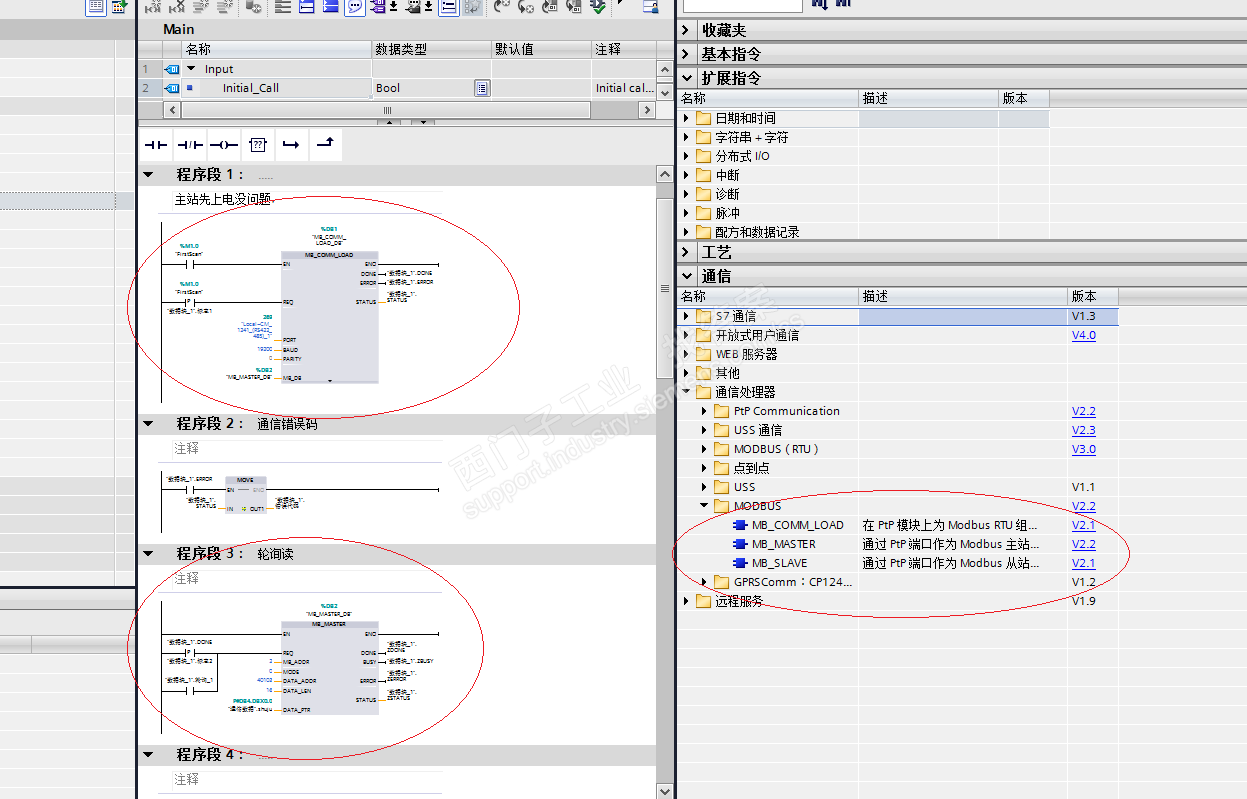The height and width of the screenshot is (799, 1247).
Task: Click the 轮询读 network title
Action: coord(275,554)
